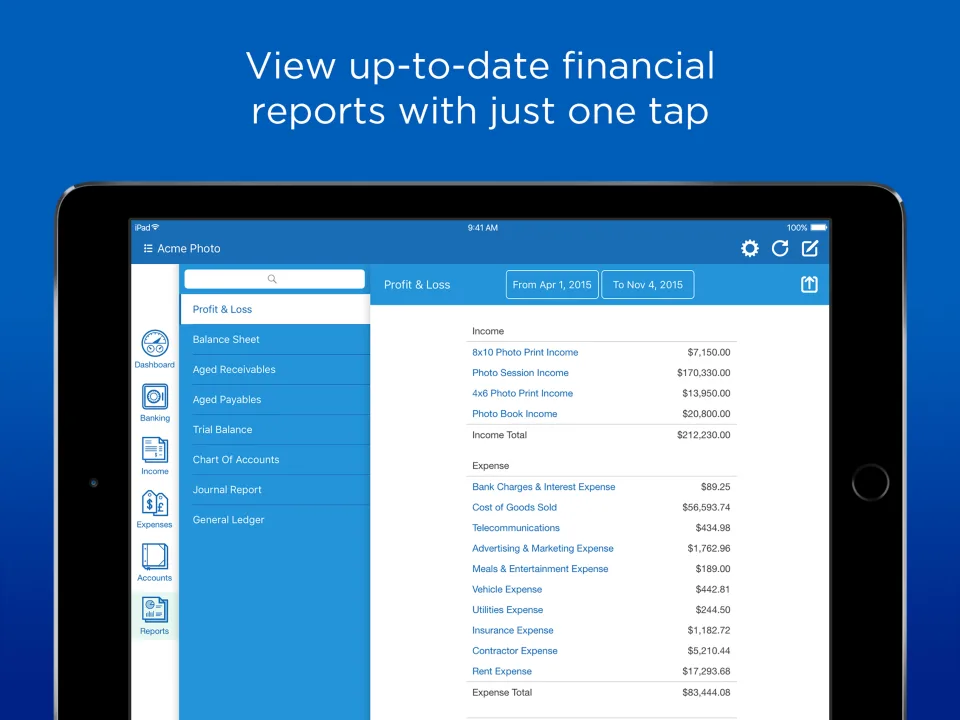The image size is (960, 720).
Task: Open the Journal Report entry
Action: 276,489
